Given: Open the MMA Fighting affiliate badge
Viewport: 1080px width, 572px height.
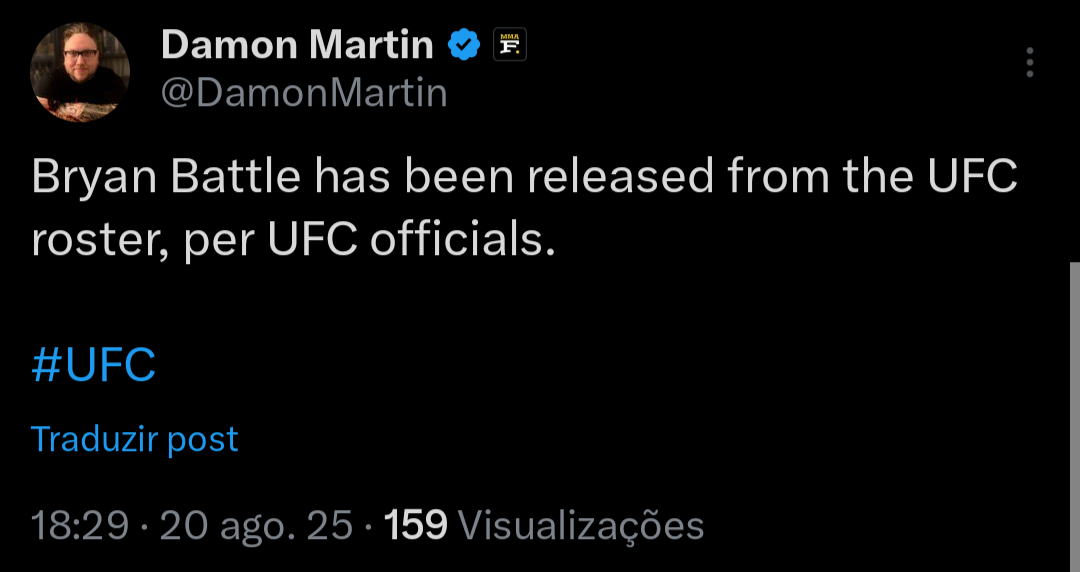Looking at the screenshot, I should (x=510, y=45).
